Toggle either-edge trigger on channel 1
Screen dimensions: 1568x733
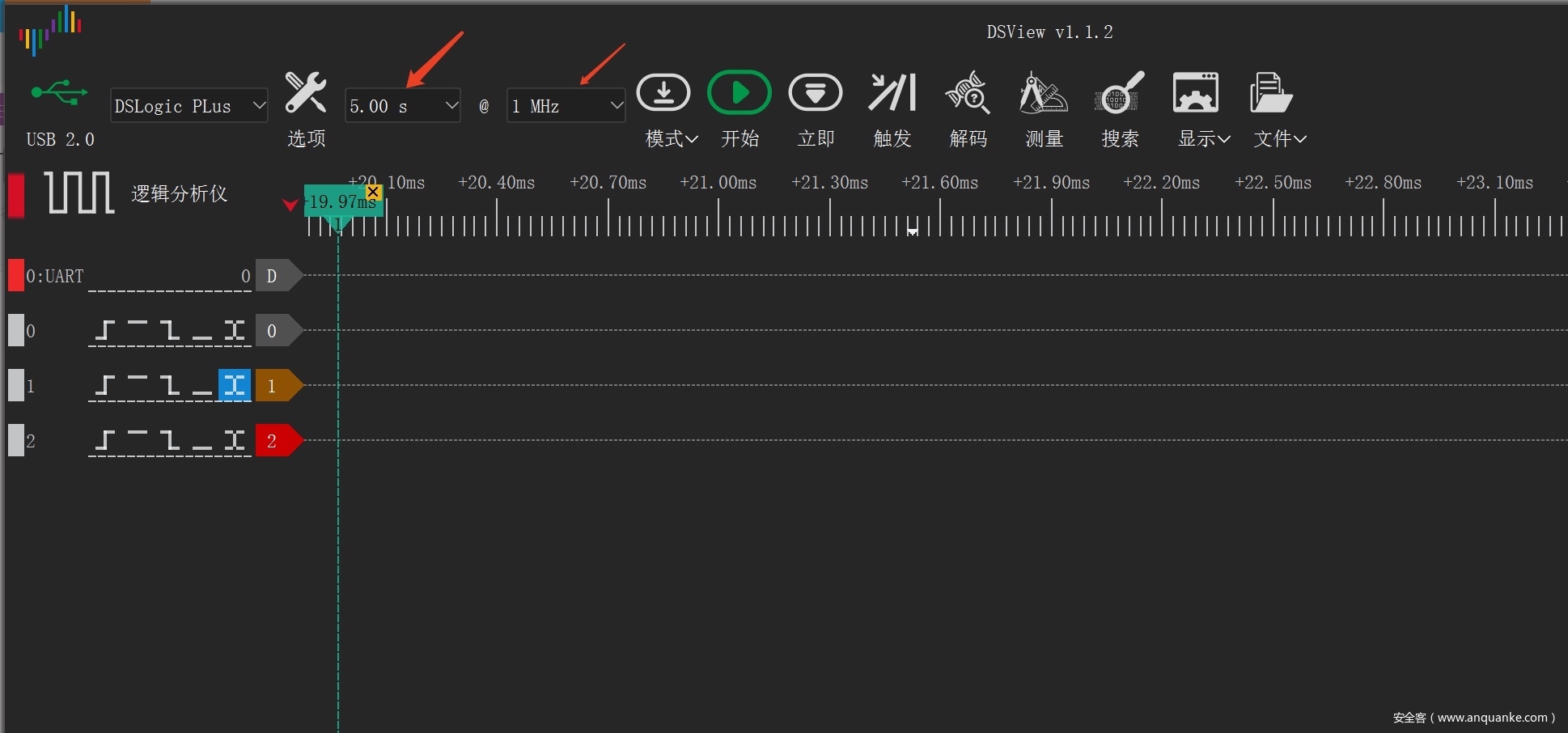[x=235, y=385]
